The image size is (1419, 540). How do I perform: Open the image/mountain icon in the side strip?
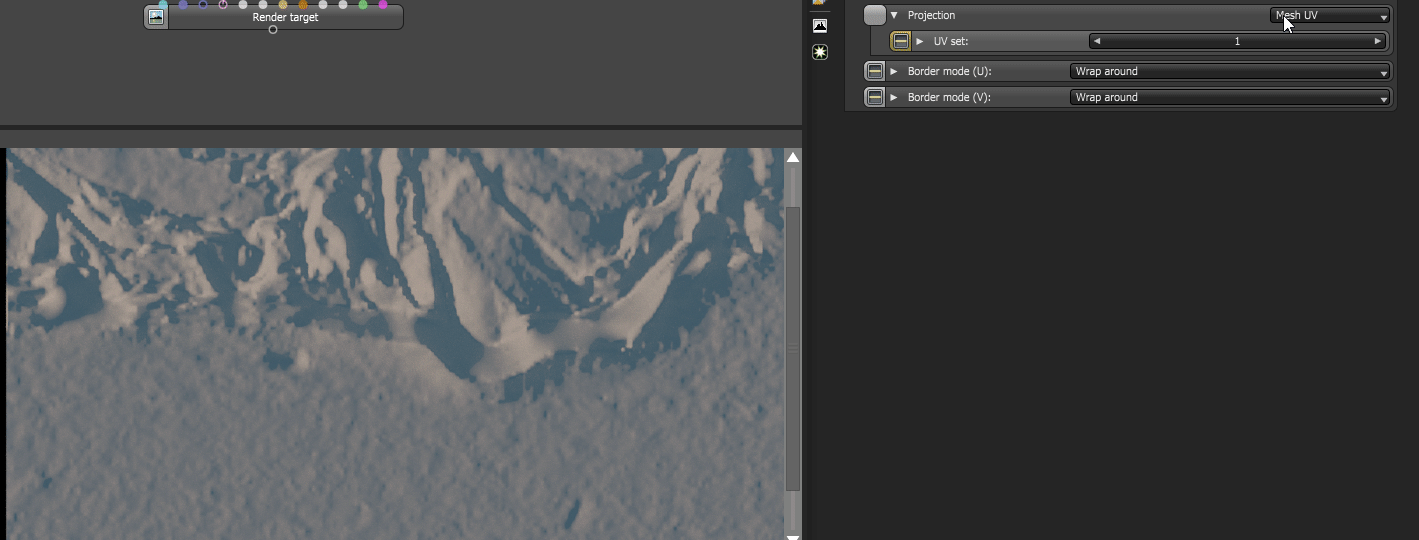click(820, 26)
